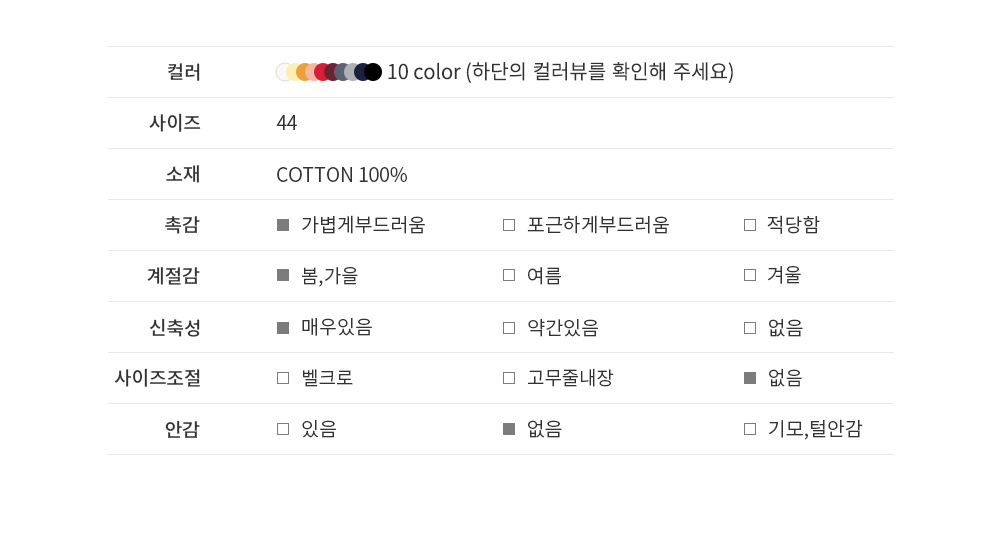Select the 여름 season checkbox
The height and width of the screenshot is (536, 1000).
tap(509, 275)
